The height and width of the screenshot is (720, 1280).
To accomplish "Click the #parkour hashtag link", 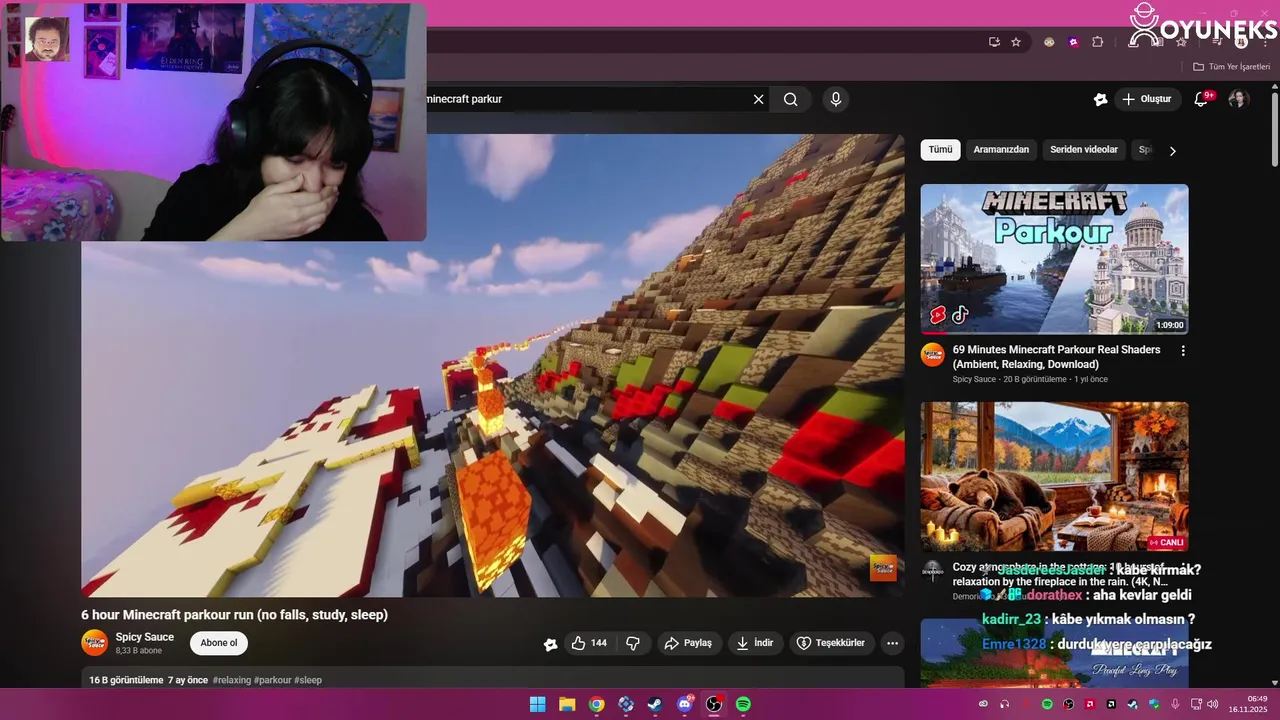I will [273, 680].
